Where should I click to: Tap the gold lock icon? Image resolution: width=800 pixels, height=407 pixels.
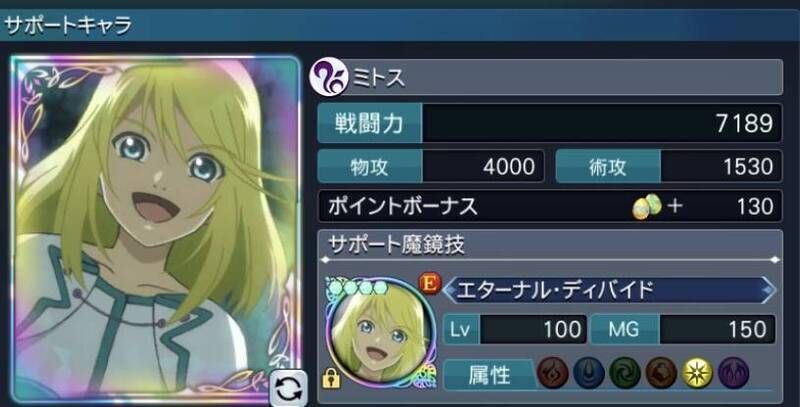coord(332,378)
